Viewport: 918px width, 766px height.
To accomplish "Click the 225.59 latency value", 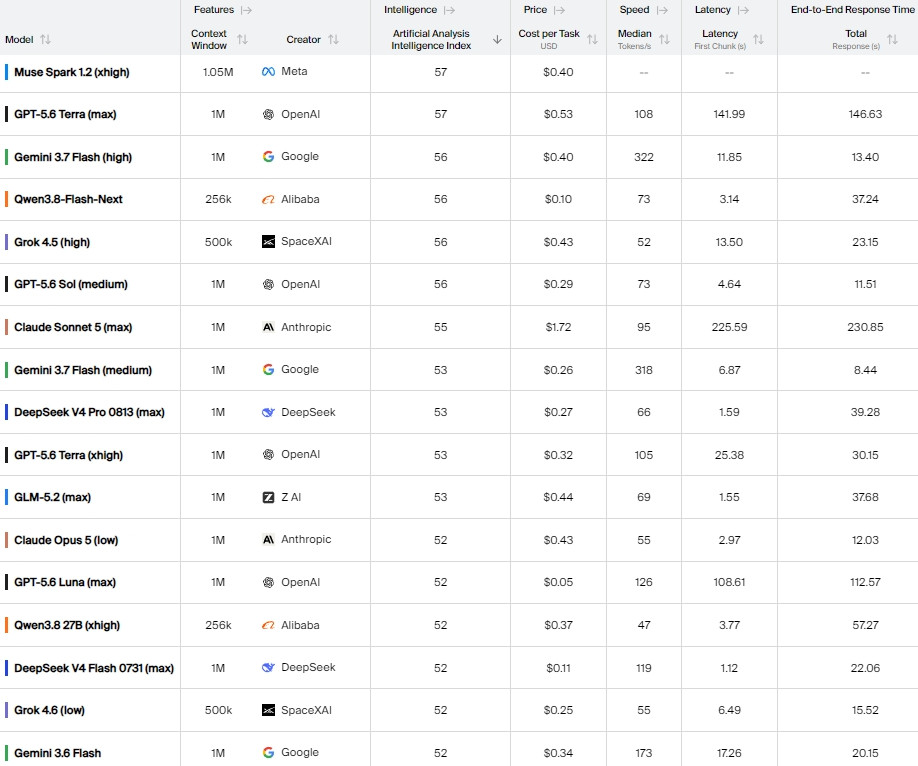I will (x=729, y=327).
